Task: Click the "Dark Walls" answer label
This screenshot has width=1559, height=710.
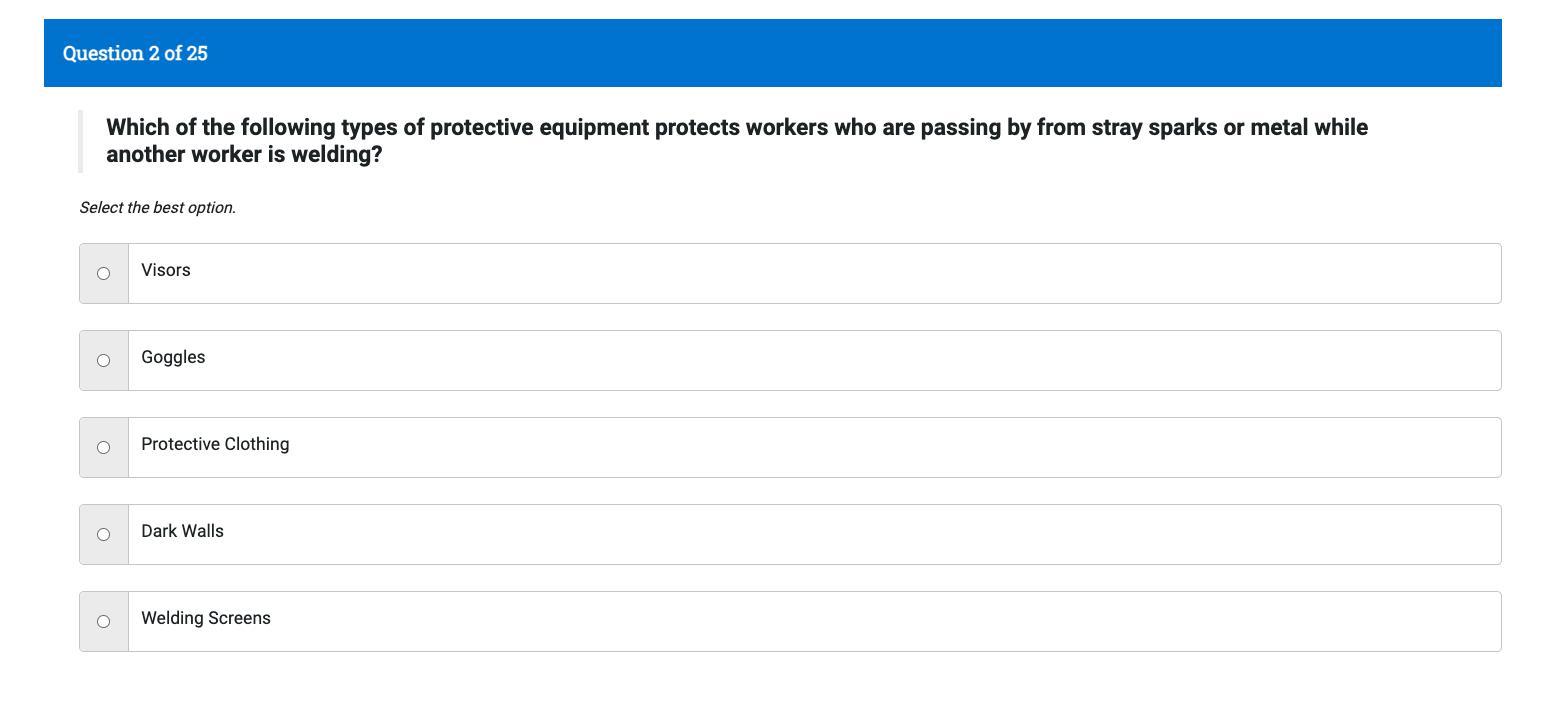Action: [x=182, y=531]
